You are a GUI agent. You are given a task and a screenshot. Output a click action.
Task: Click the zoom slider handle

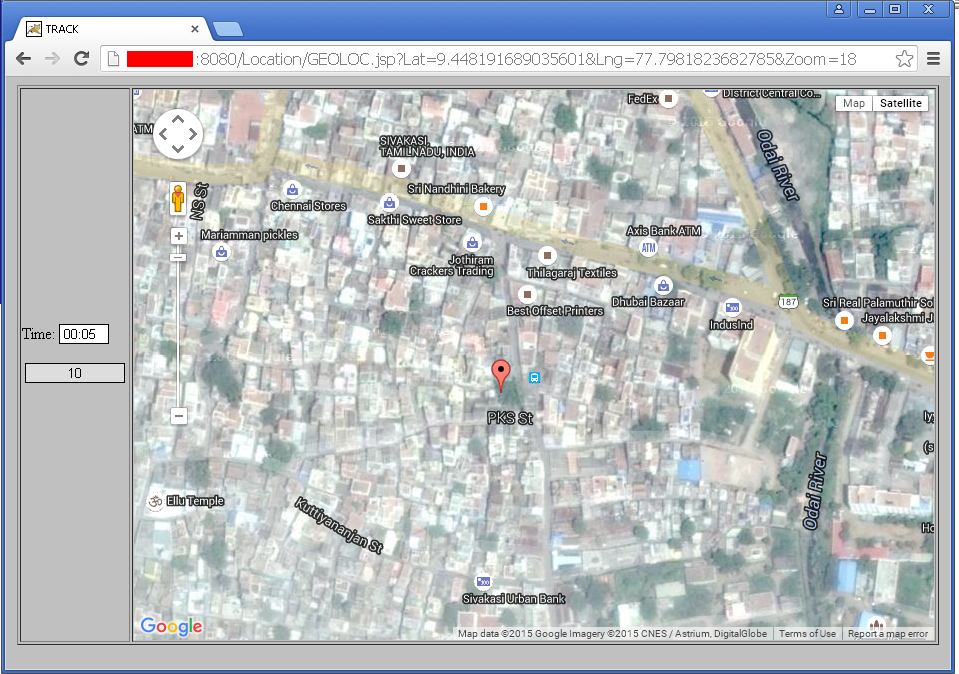pyautogui.click(x=179, y=257)
